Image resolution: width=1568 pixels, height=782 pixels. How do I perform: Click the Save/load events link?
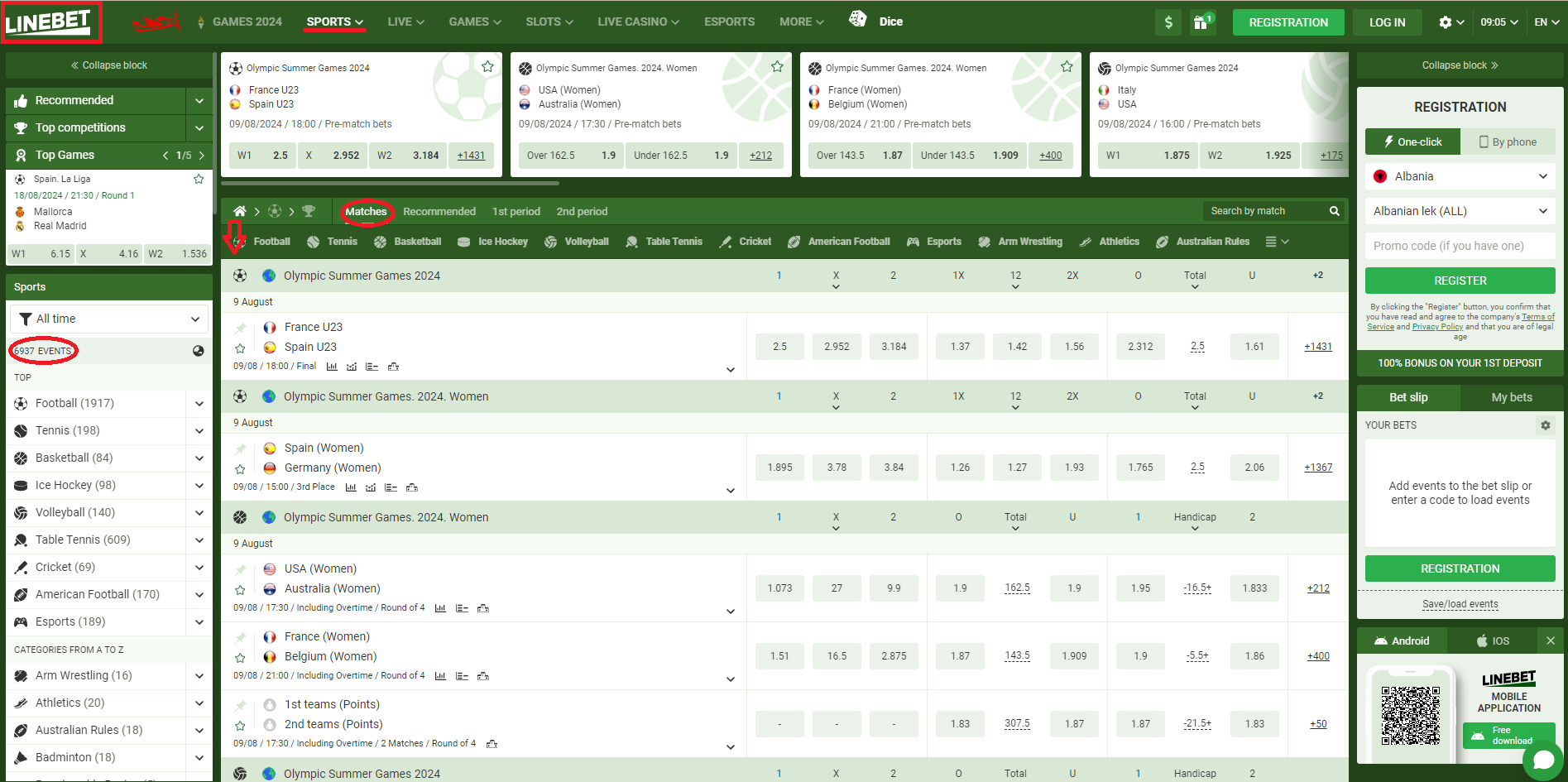pyautogui.click(x=1460, y=604)
